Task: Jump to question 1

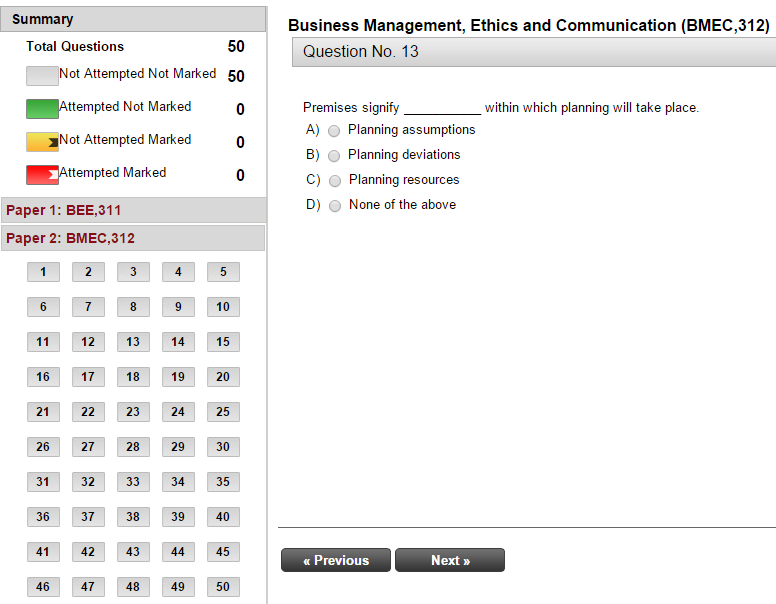Action: [x=43, y=272]
